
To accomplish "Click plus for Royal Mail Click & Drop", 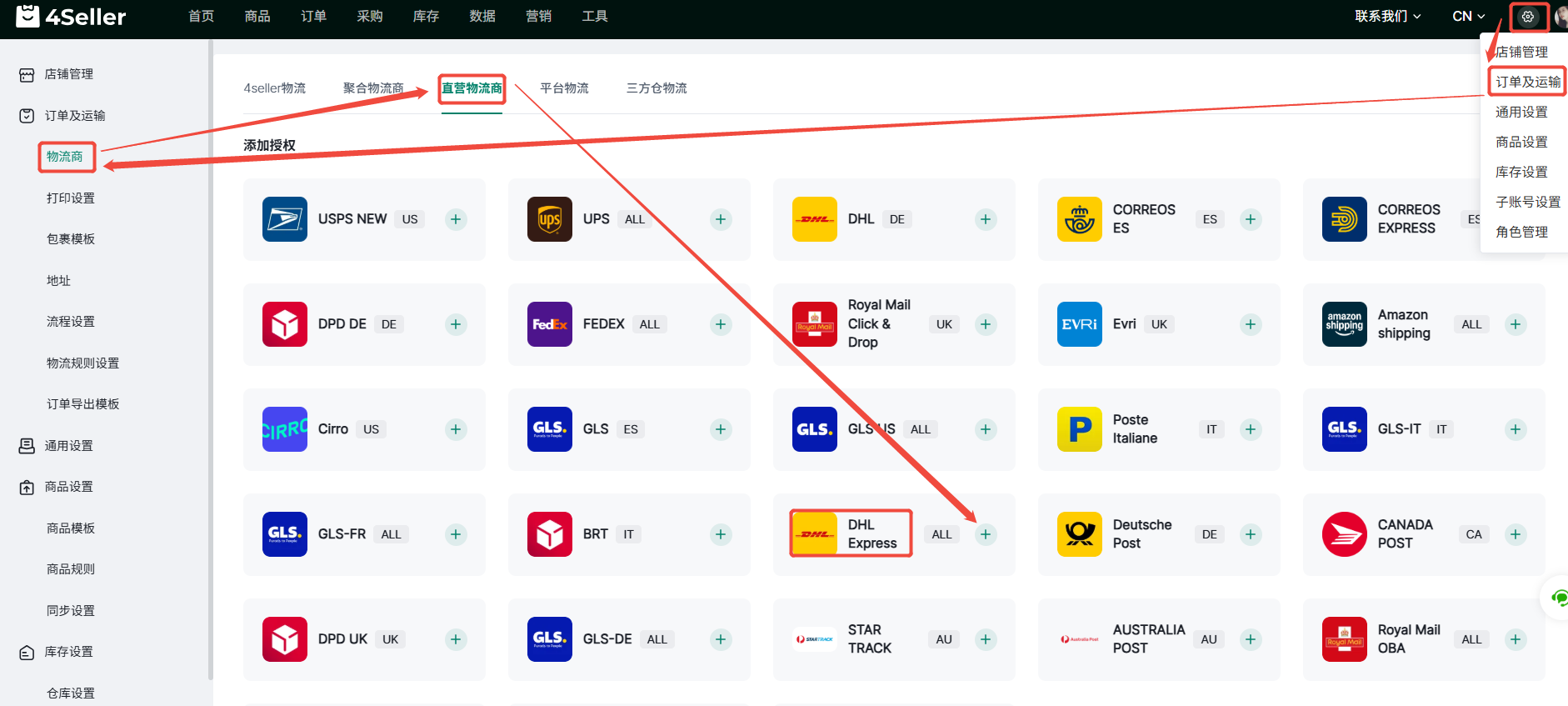I will click(986, 324).
